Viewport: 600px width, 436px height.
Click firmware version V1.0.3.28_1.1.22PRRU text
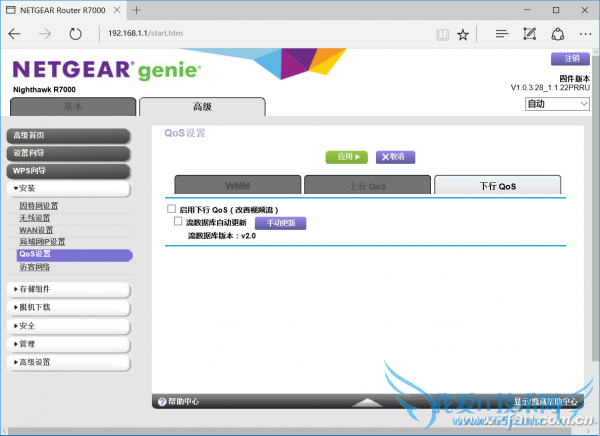coord(550,88)
